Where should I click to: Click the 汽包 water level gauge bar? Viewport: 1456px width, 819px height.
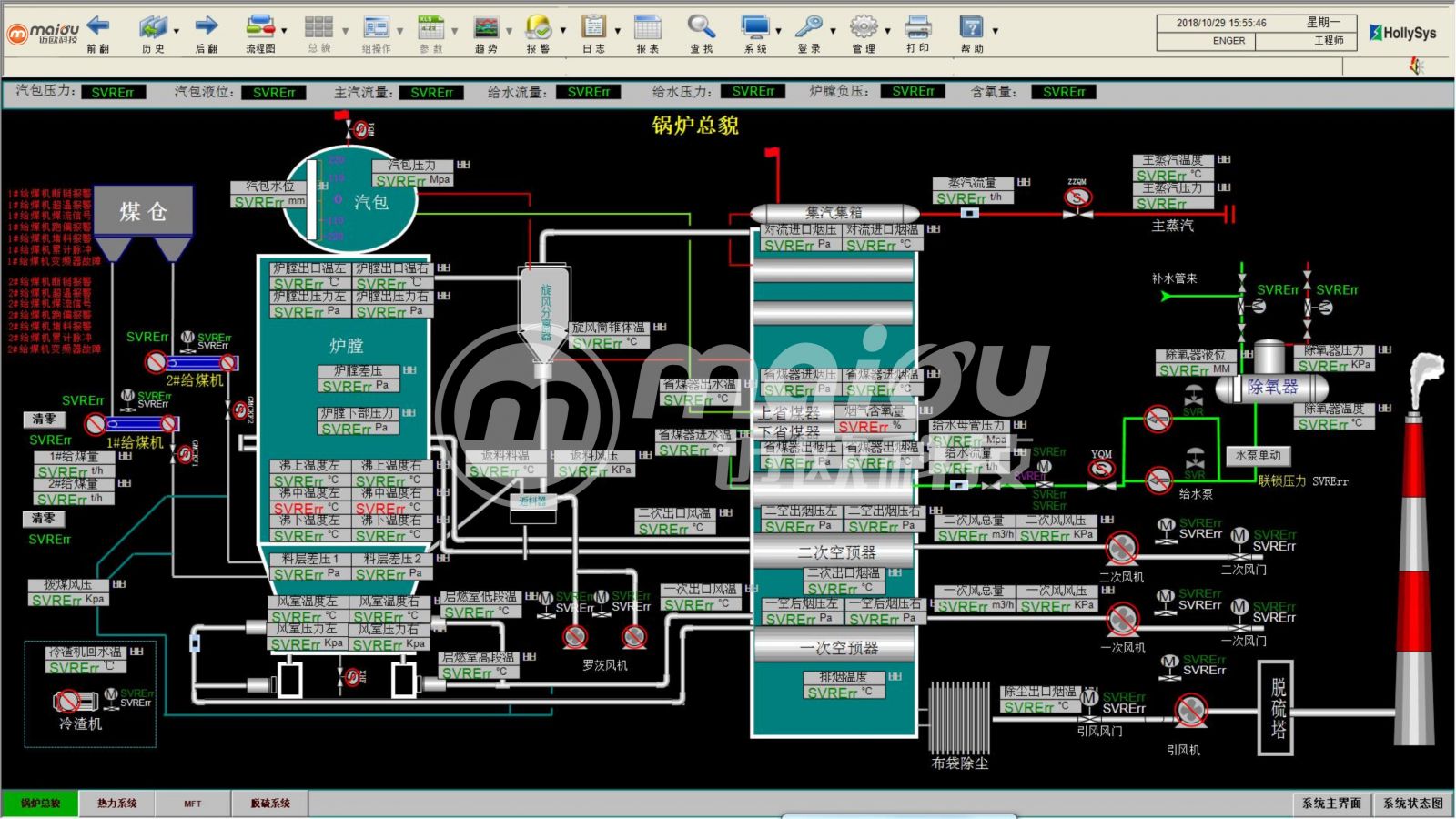tap(312, 200)
